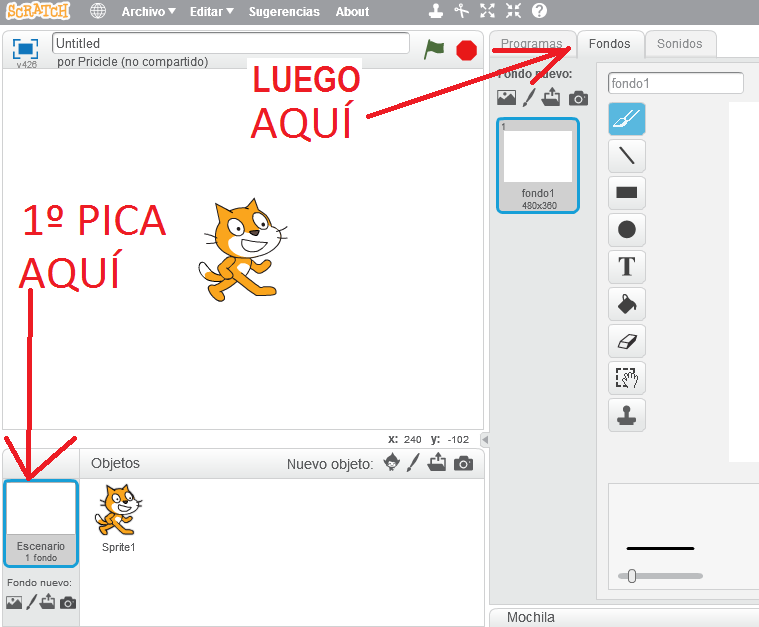Open the Sugerencias menu item
The width and height of the screenshot is (759, 627).
pyautogui.click(x=284, y=12)
